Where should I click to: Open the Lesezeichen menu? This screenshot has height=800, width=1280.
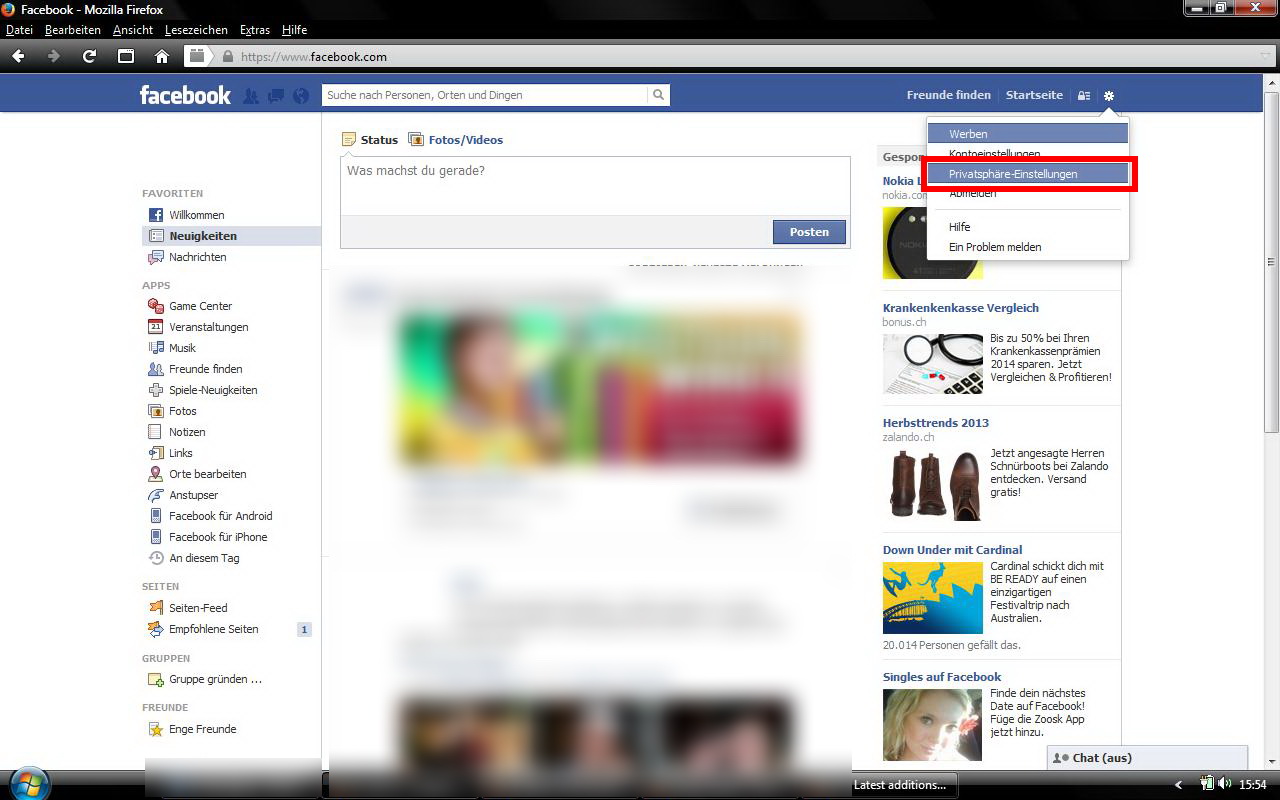point(196,30)
